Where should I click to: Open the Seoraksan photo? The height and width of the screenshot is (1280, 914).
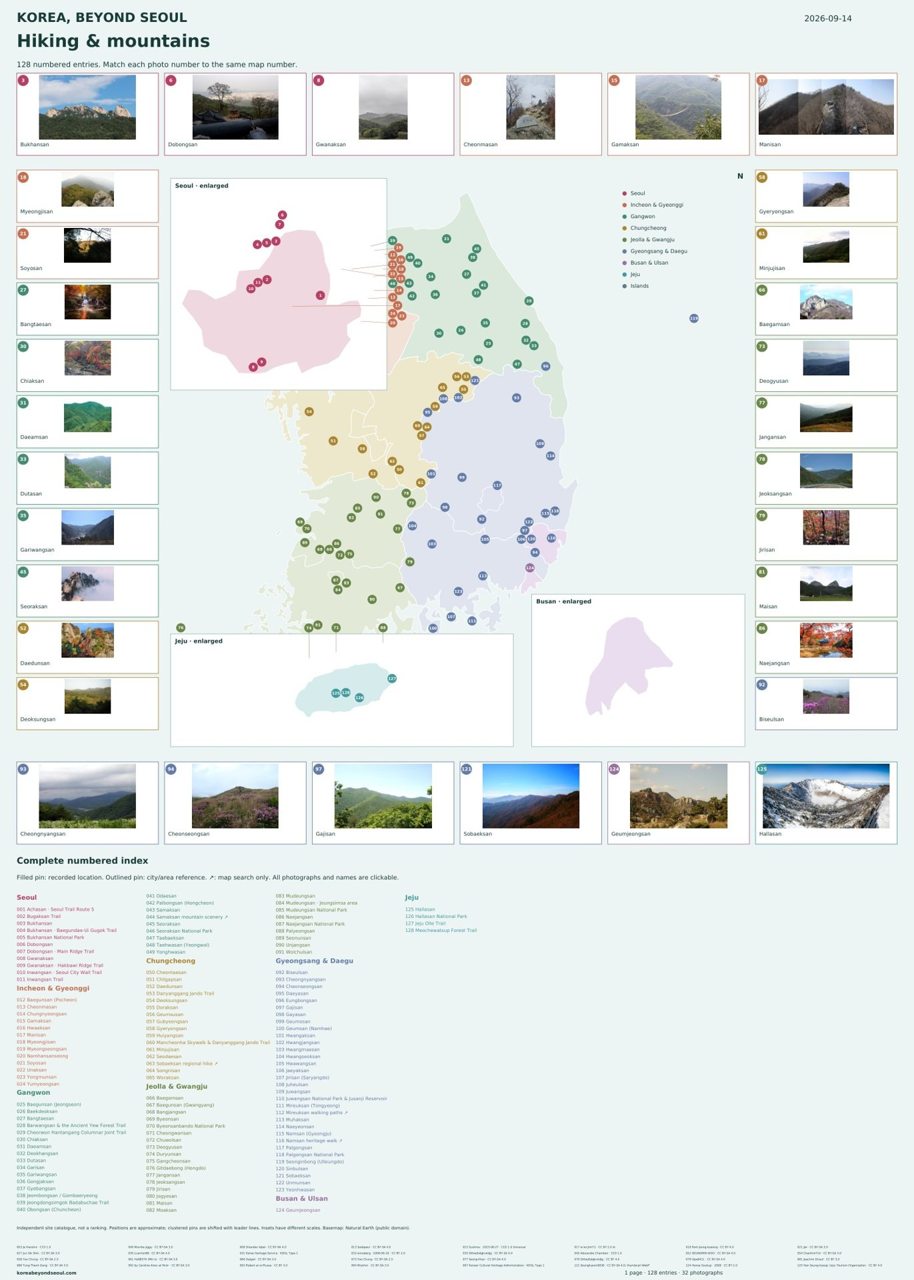pyautogui.click(x=87, y=584)
